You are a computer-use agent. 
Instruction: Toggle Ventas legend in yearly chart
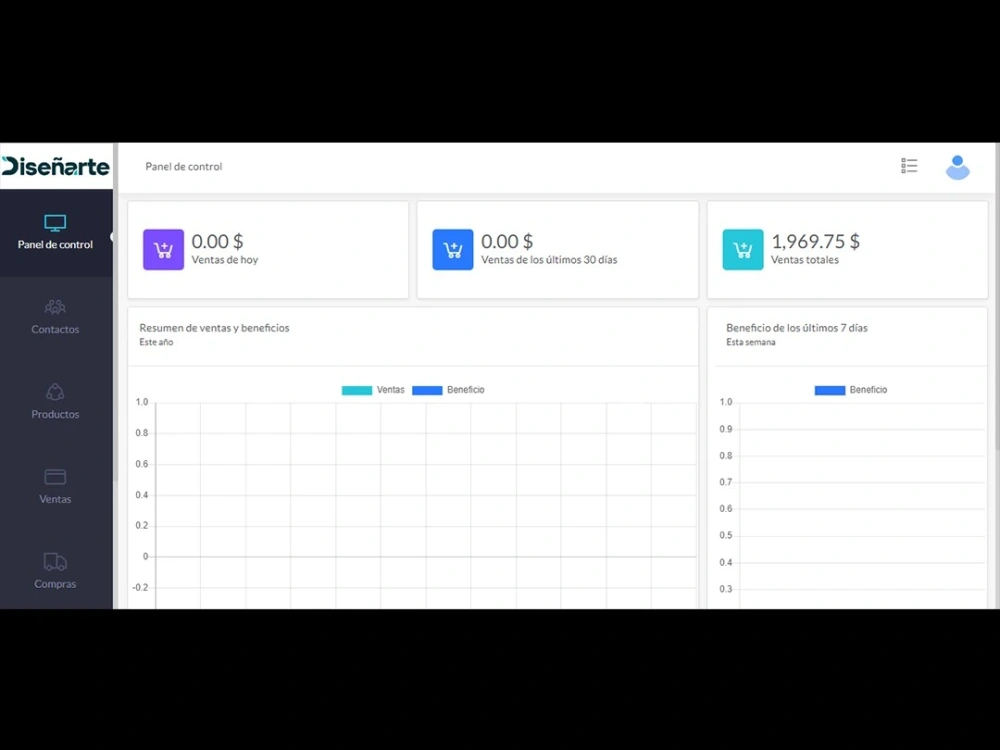(x=373, y=390)
